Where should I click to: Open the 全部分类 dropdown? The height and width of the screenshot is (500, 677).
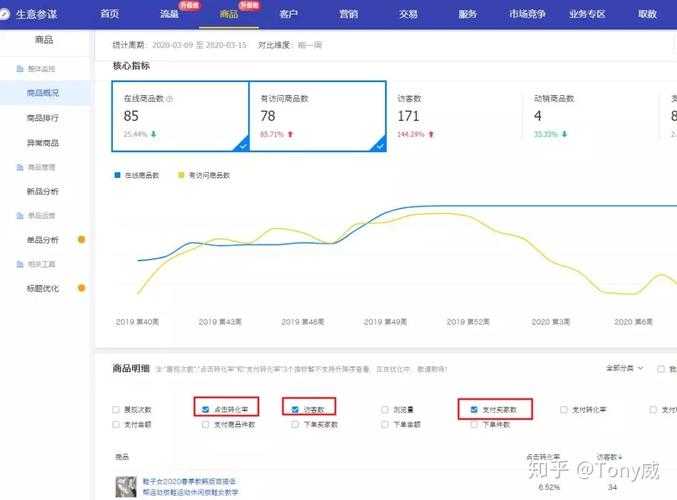(624, 368)
